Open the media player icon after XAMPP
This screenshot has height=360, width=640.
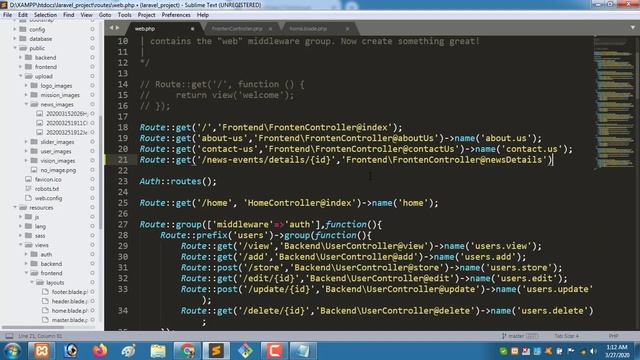pyautogui.click(x=71, y=351)
